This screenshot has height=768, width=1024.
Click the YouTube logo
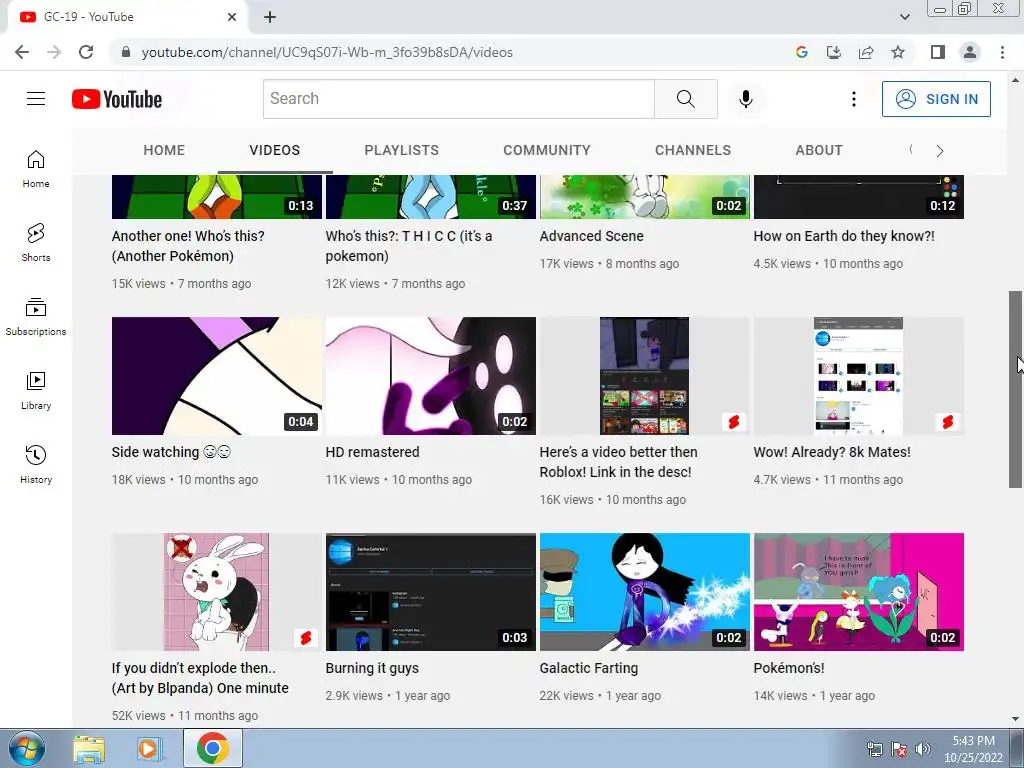[117, 99]
